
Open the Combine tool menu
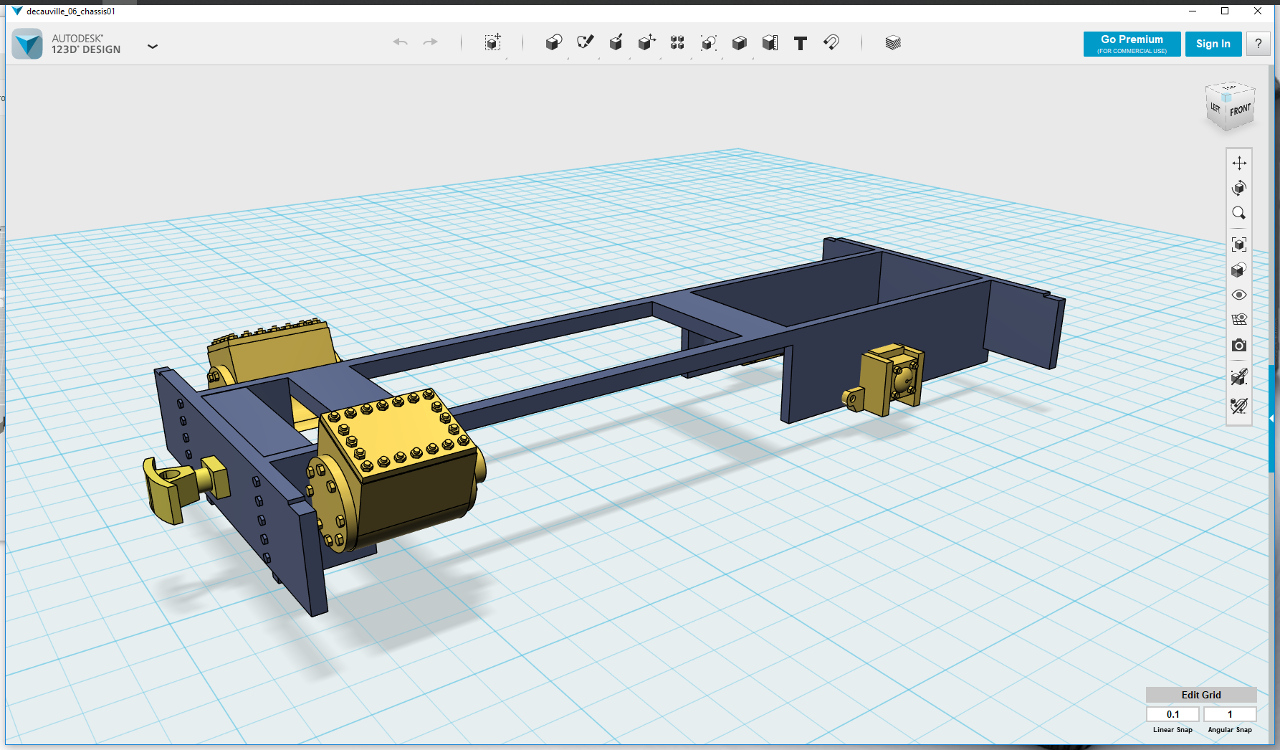point(739,43)
